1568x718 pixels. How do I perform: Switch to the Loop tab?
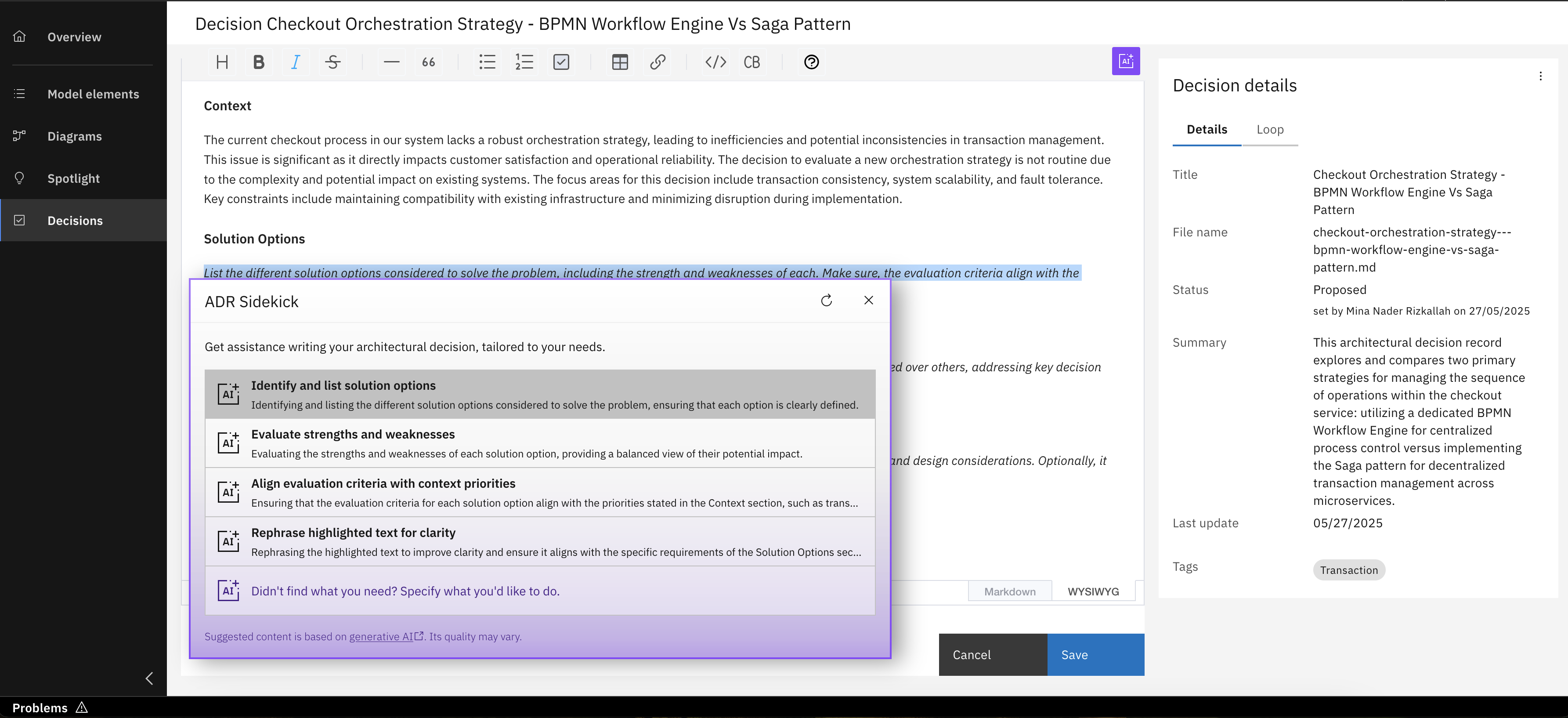coord(1270,130)
